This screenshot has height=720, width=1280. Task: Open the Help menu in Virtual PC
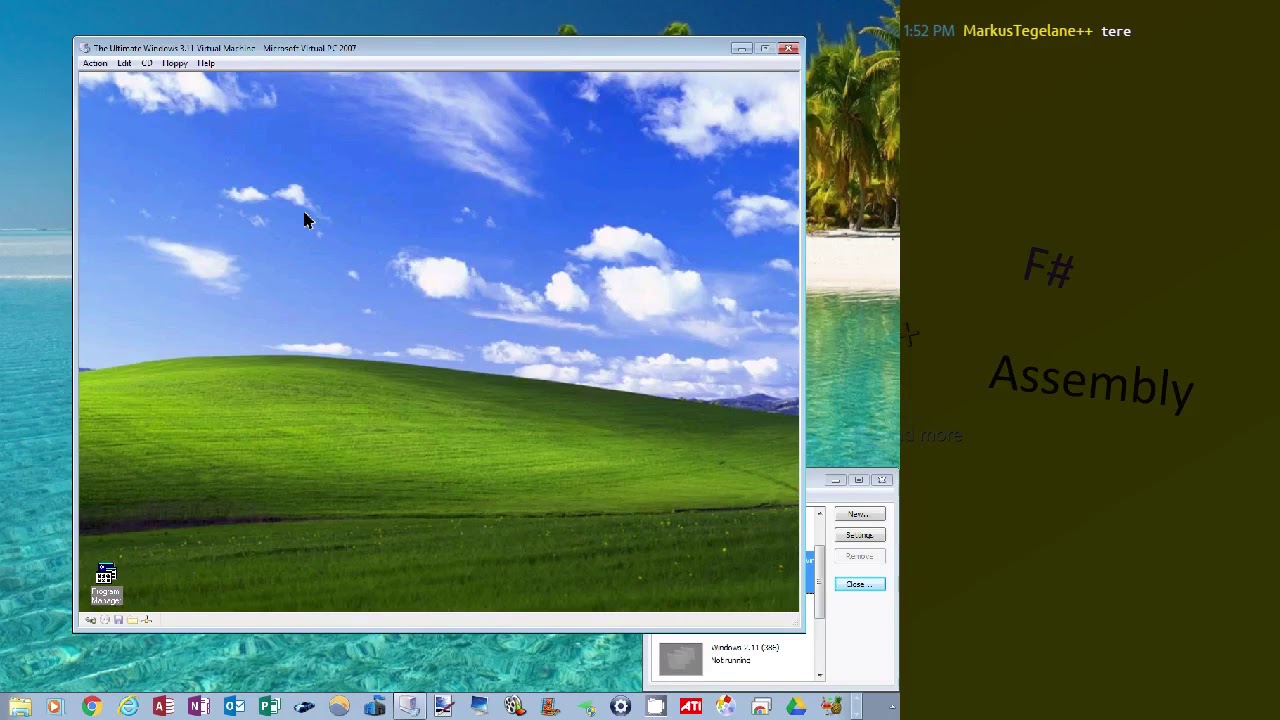coord(206,63)
